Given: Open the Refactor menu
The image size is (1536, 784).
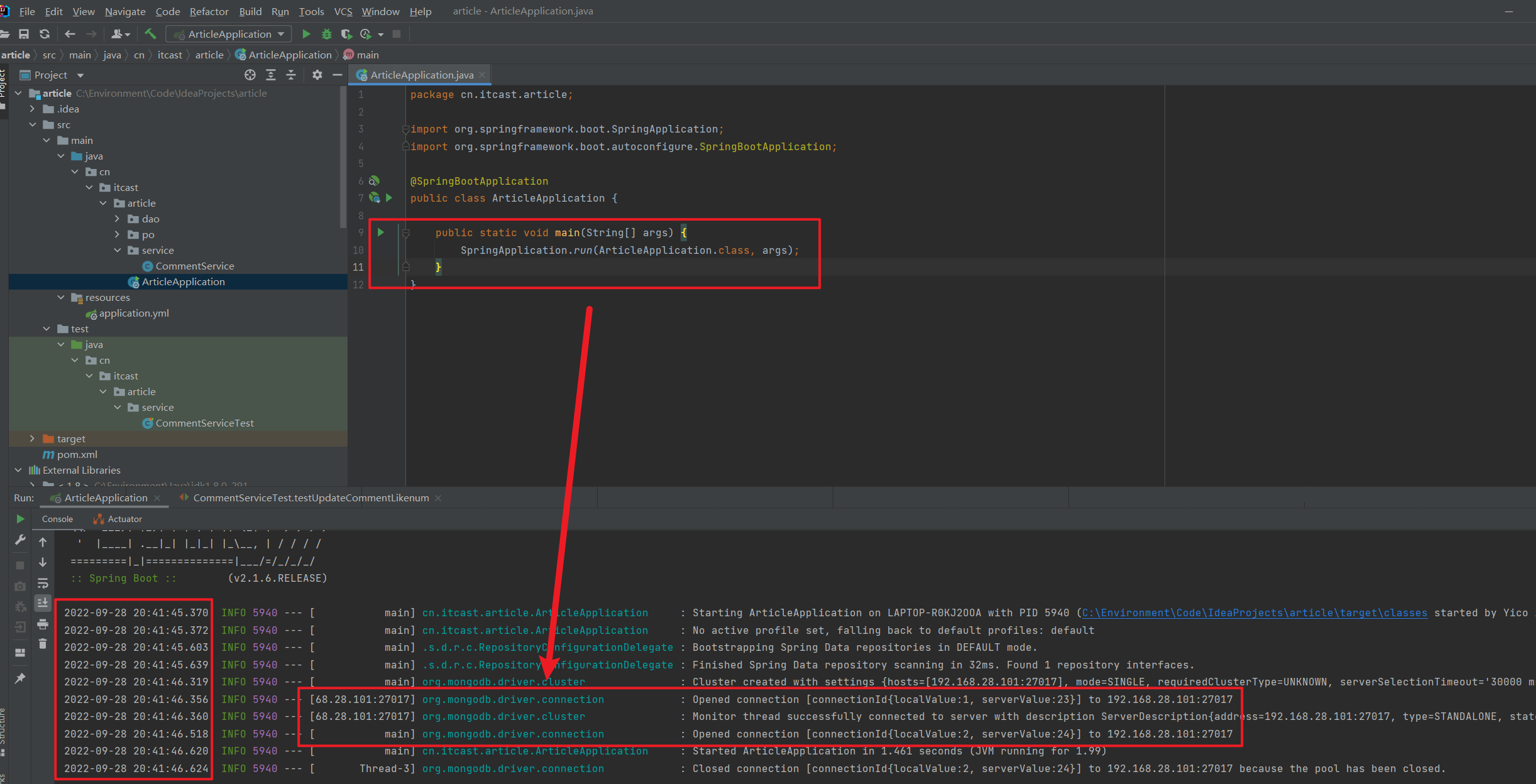Looking at the screenshot, I should click(209, 11).
